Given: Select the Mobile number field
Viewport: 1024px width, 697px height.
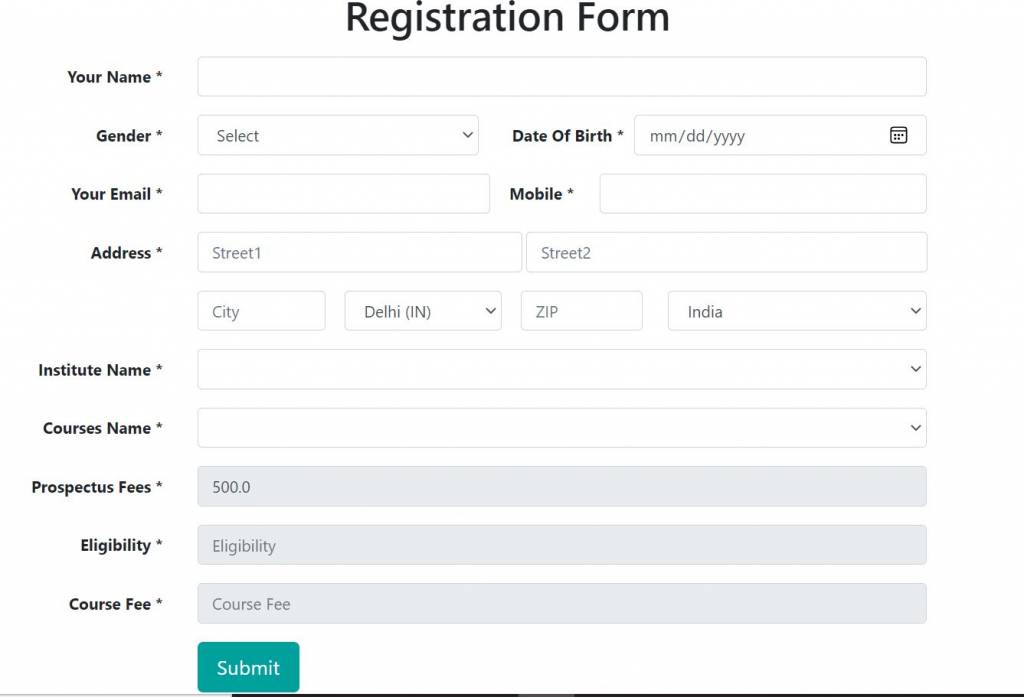Looking at the screenshot, I should pyautogui.click(x=762, y=194).
